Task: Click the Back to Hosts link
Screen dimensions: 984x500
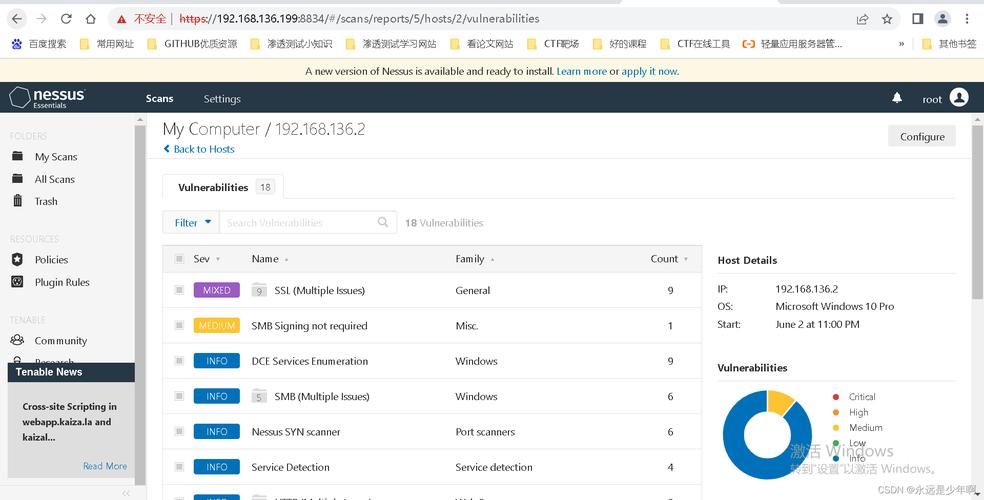Action: (199, 149)
